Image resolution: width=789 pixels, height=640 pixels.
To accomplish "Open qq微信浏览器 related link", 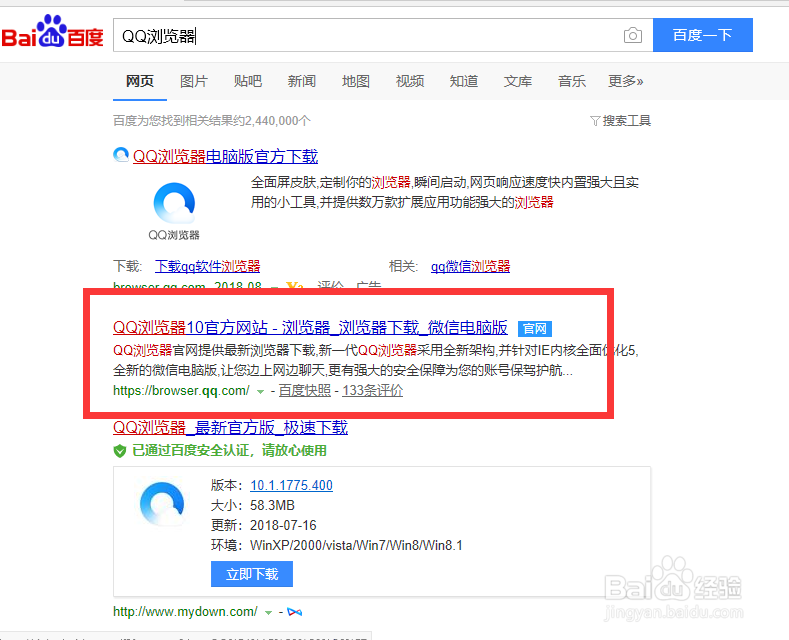I will coord(470,266).
